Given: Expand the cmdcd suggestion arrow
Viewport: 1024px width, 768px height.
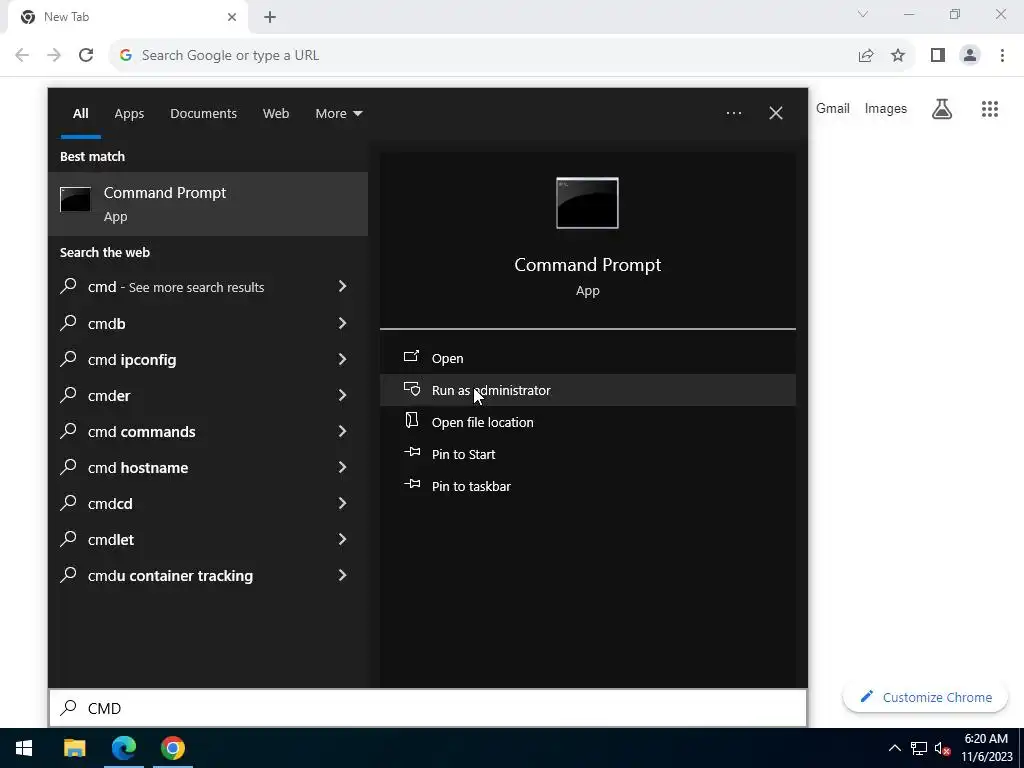Looking at the screenshot, I should [342, 503].
